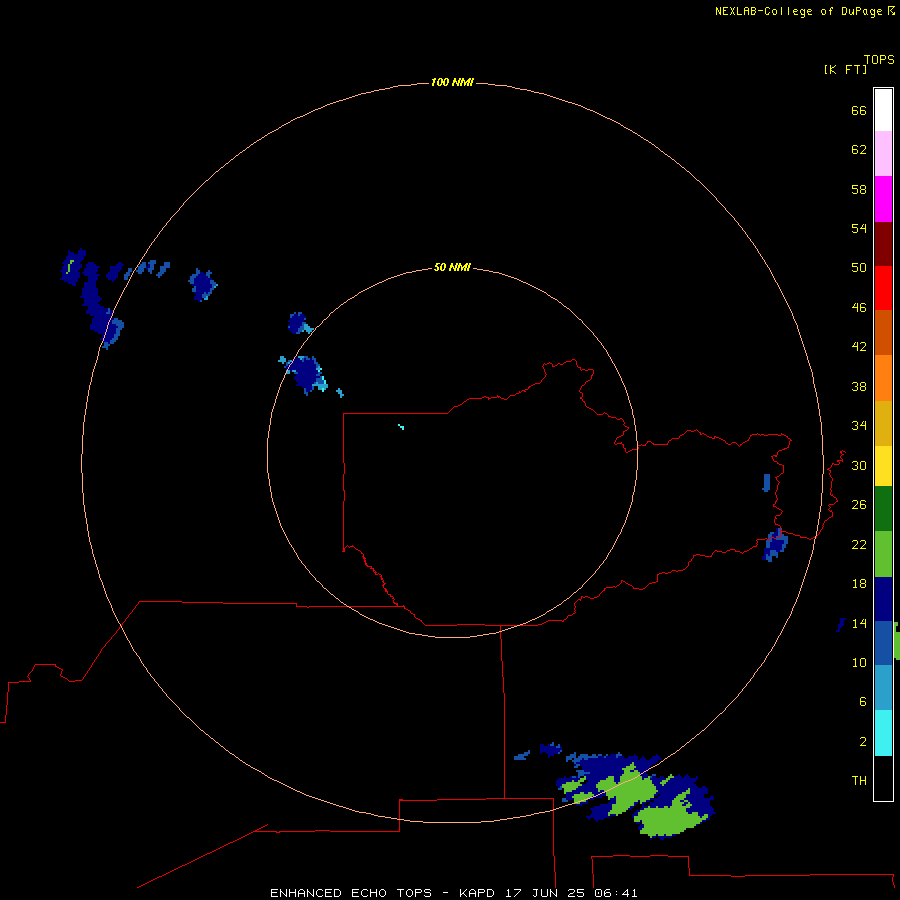
Task: Select the light pink legend swatch
Action: pos(883,153)
